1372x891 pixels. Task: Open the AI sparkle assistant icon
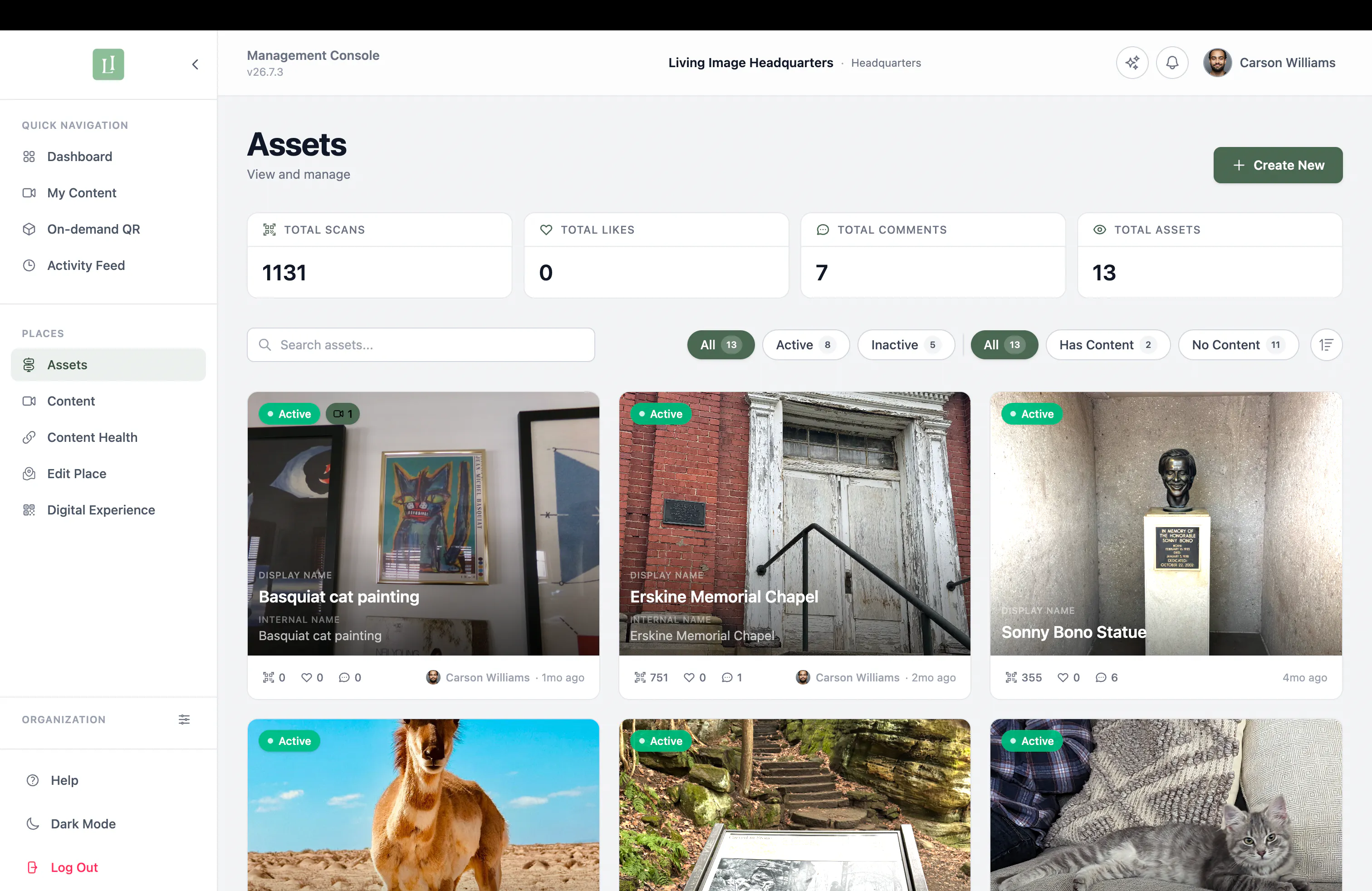click(x=1132, y=63)
